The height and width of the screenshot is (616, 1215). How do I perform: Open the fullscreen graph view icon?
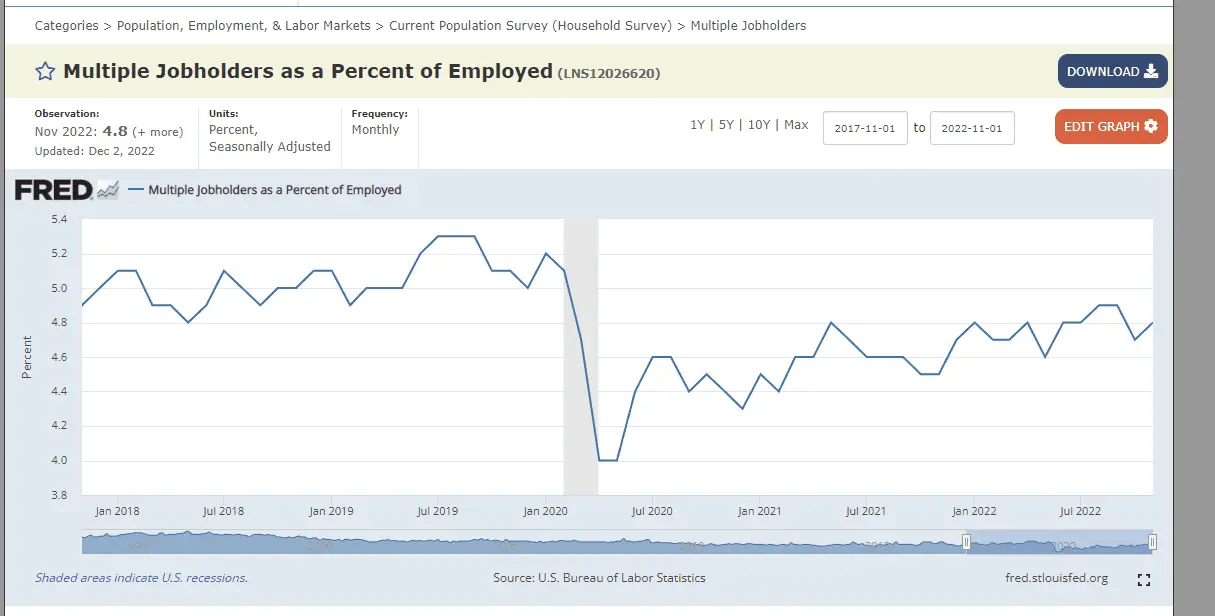(1145, 580)
